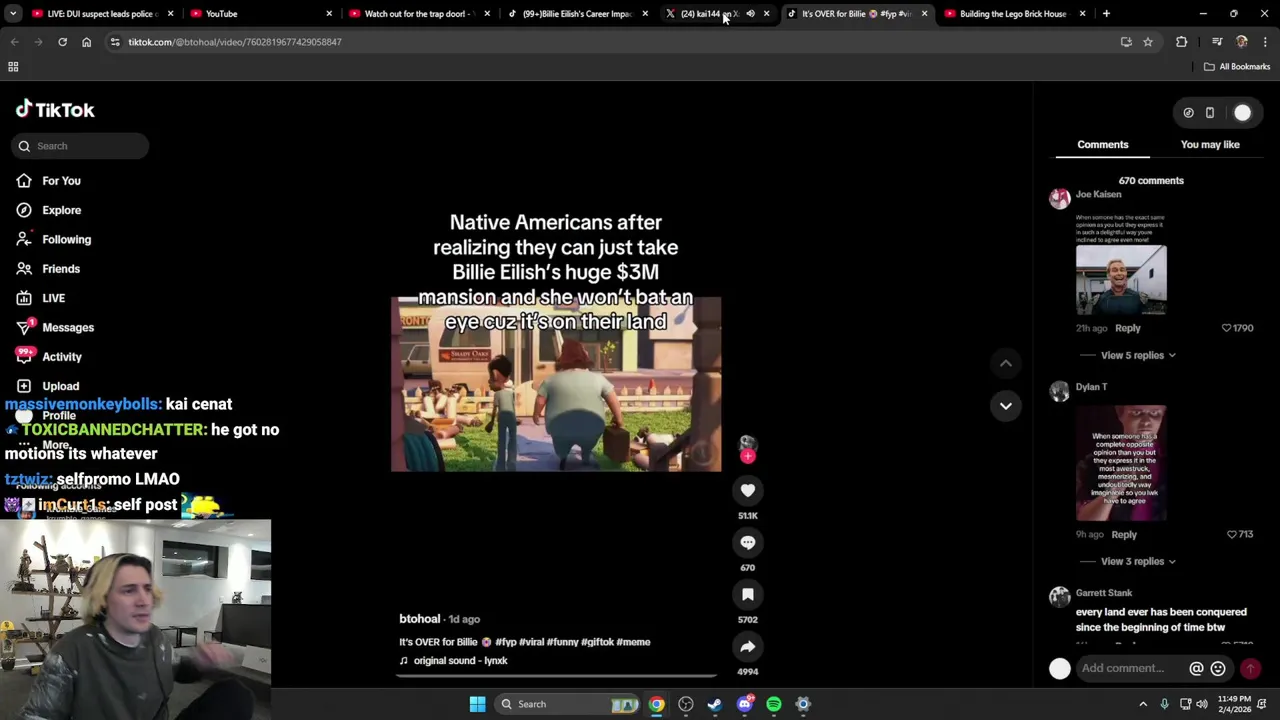Insert a mention with the @ icon

coord(1196,669)
